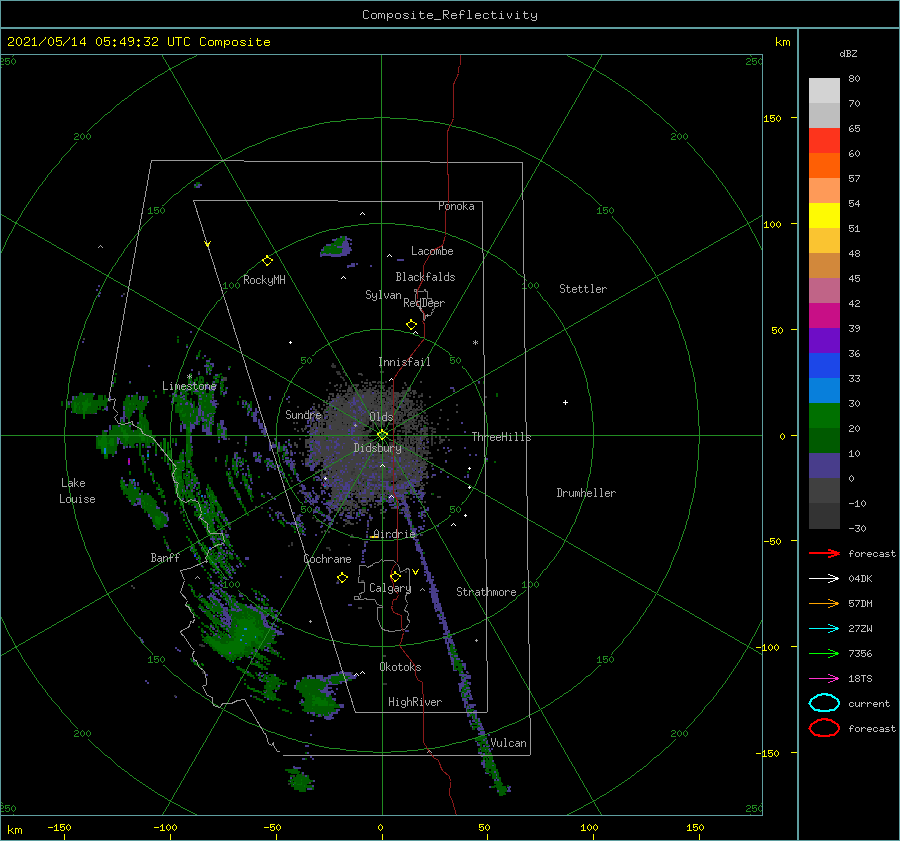Select the Banff label

click(165, 557)
